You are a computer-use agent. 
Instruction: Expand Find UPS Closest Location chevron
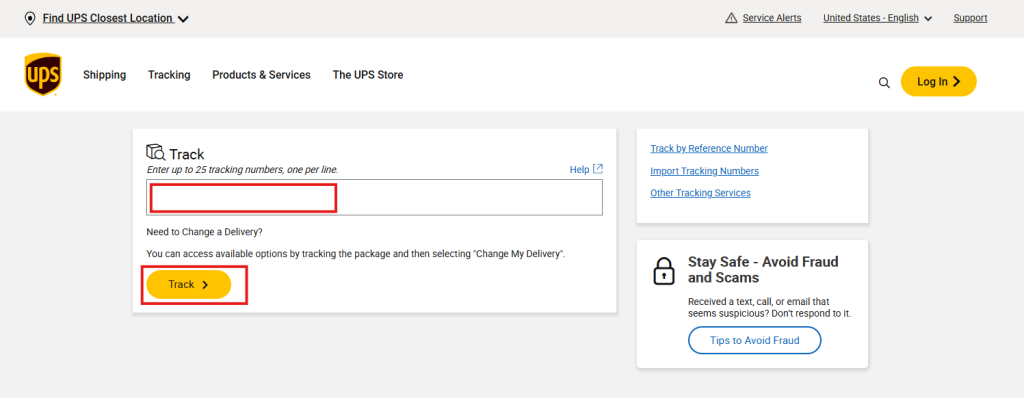coord(184,19)
